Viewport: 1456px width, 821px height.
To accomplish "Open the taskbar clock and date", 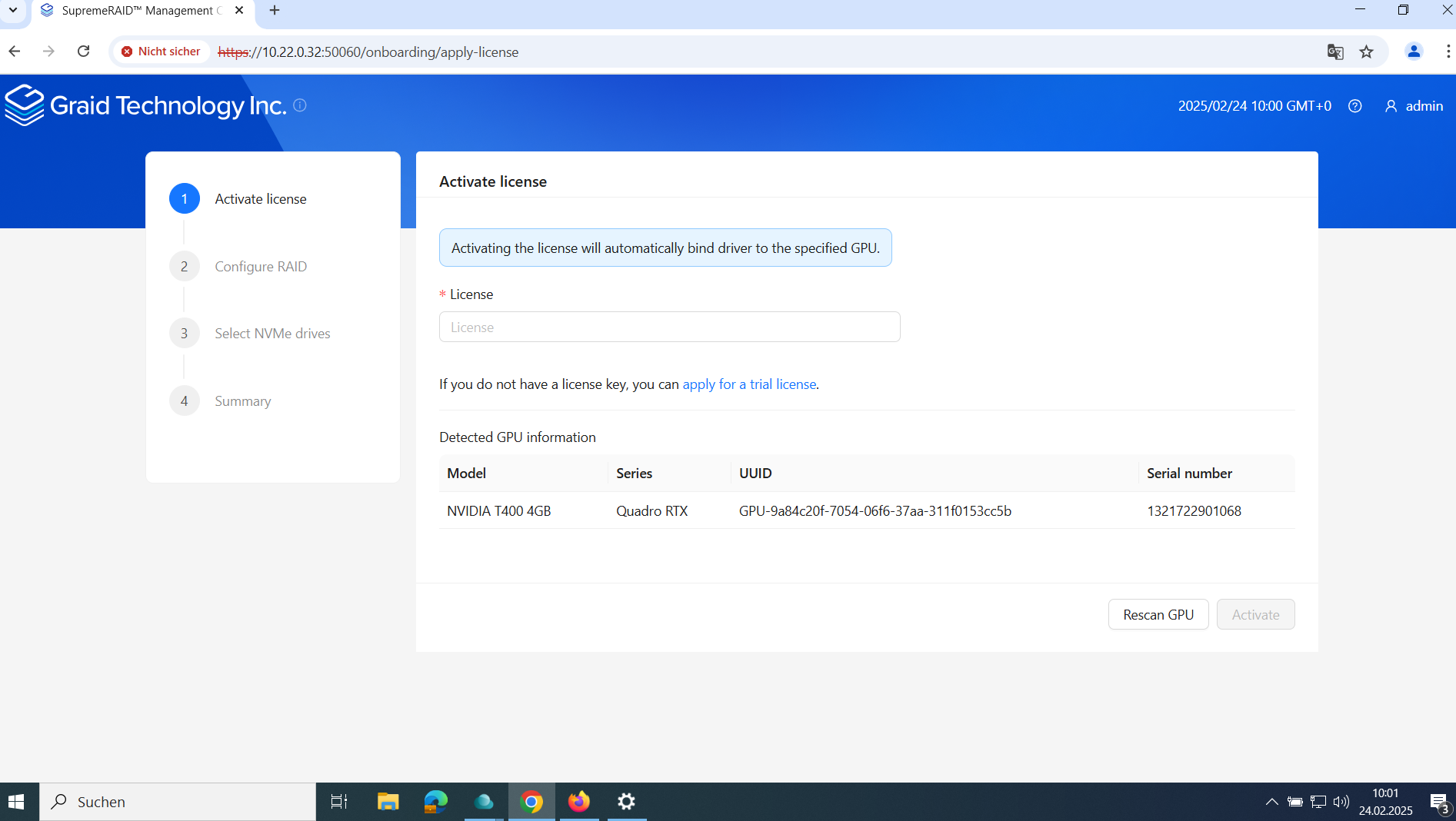I will coord(1385,802).
